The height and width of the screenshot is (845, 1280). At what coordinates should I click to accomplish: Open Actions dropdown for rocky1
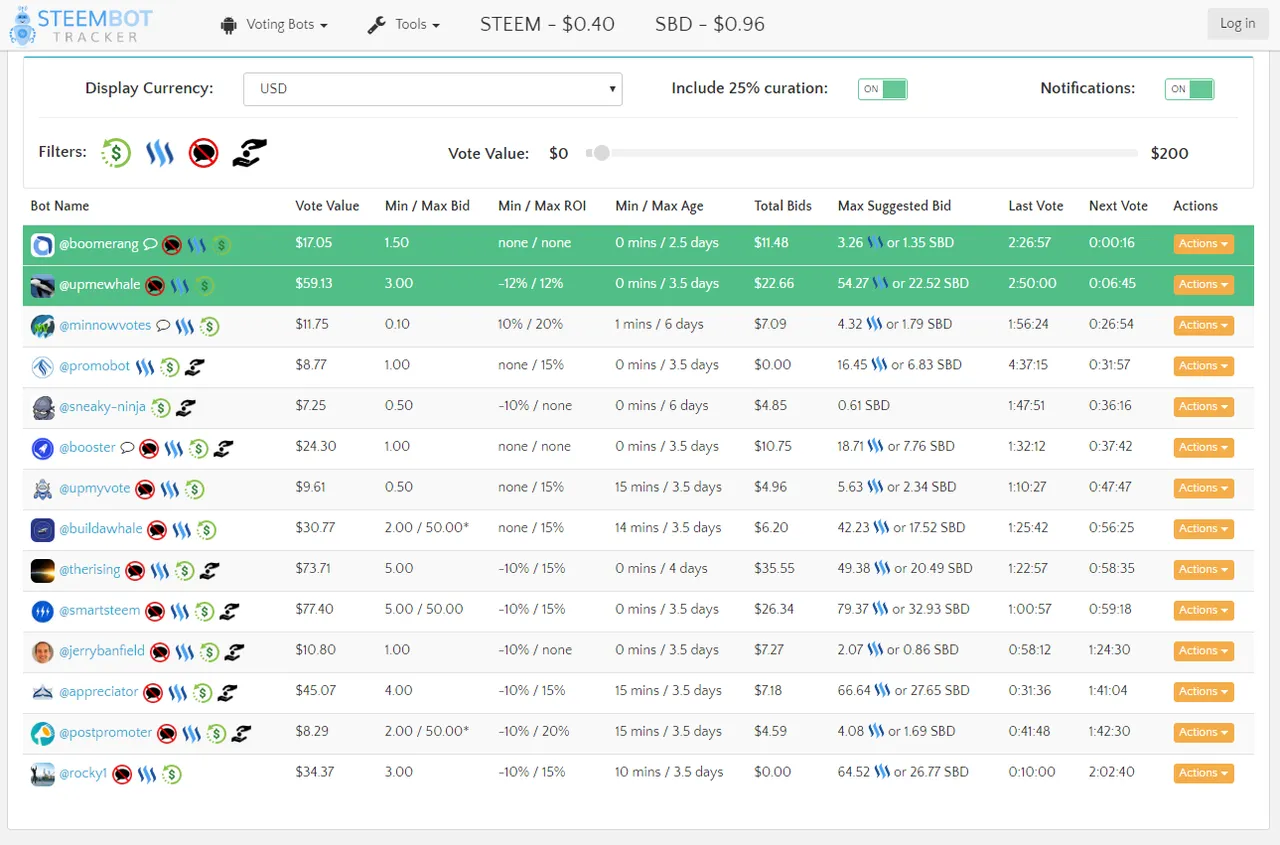tap(1203, 773)
